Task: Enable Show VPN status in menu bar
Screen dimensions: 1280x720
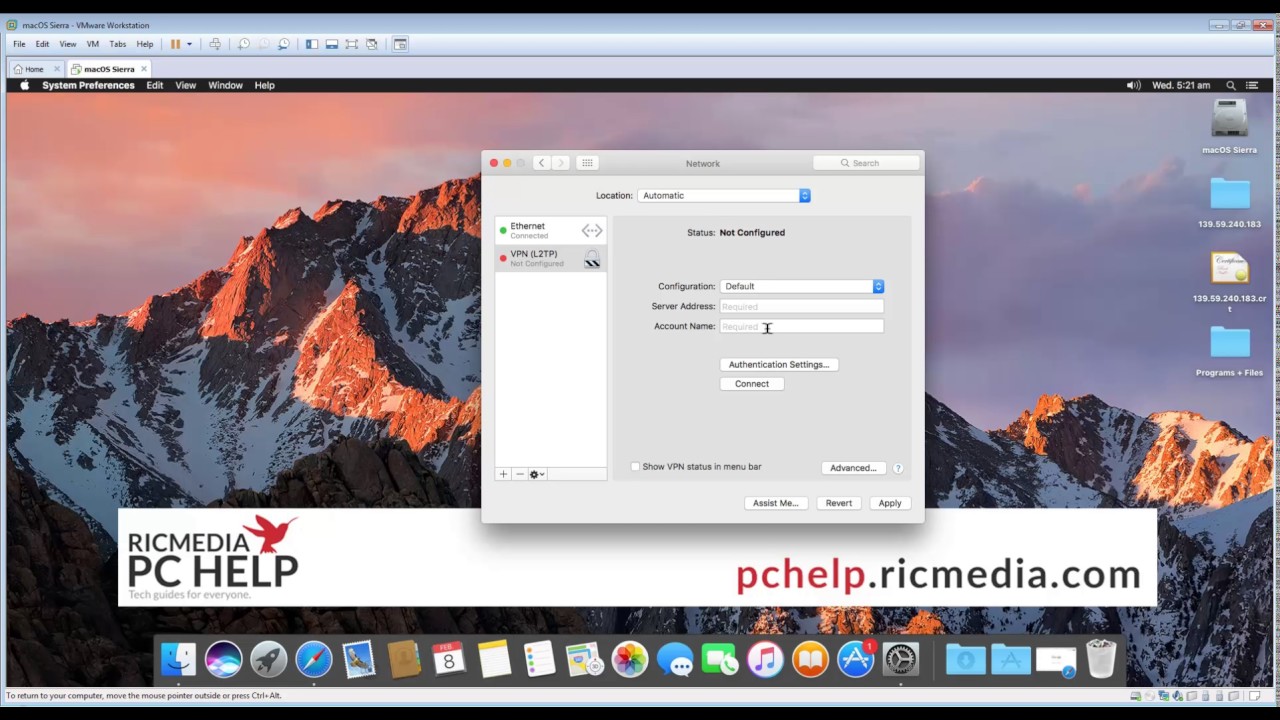Action: 635,467
